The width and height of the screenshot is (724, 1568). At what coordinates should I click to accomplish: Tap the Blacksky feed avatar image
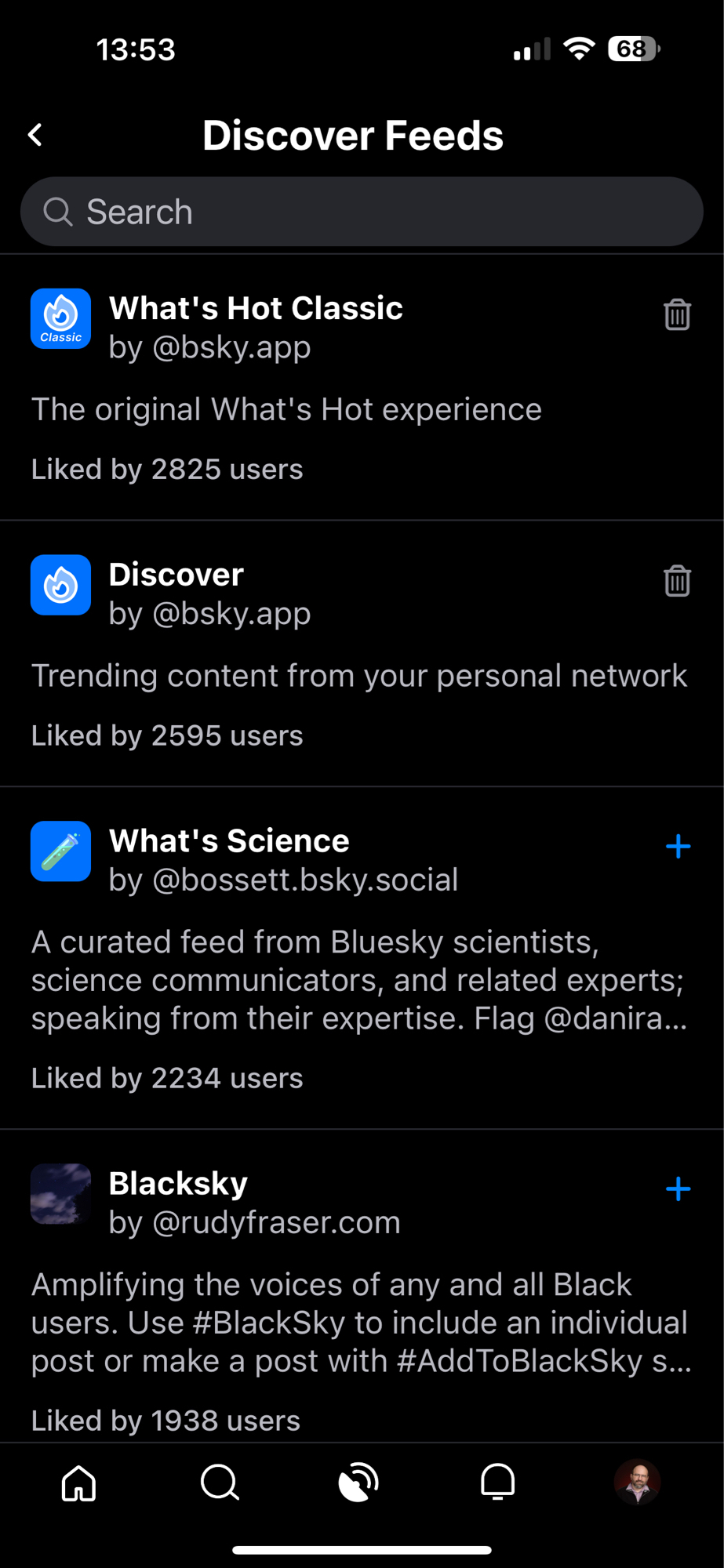pos(60,1194)
